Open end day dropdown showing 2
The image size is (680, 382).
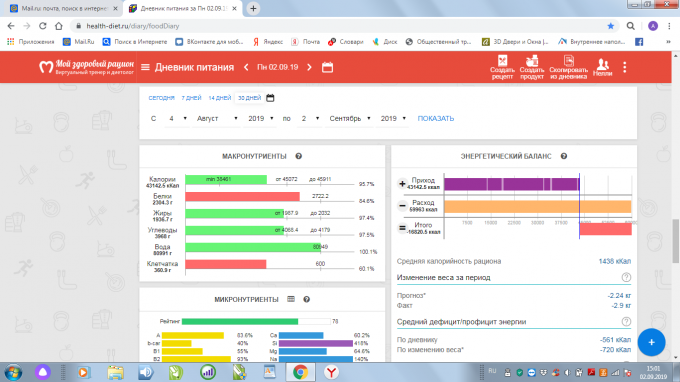coord(309,118)
